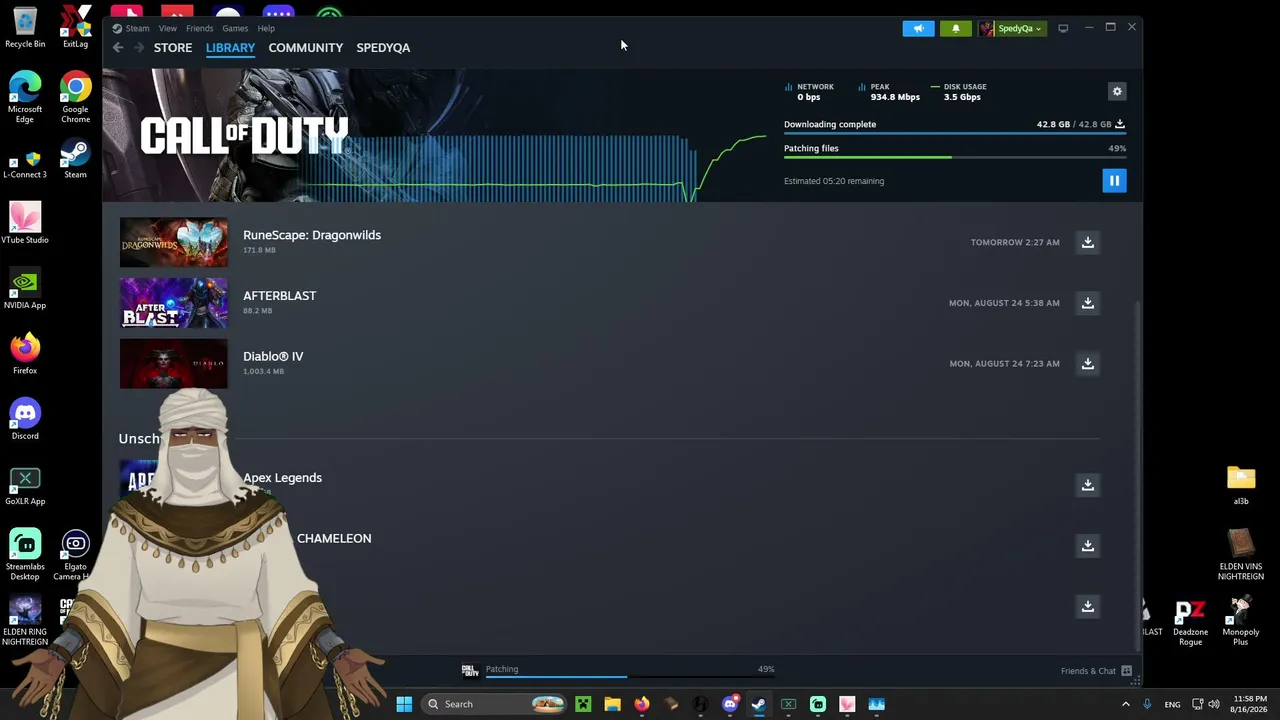Start the Diablo IV update download

tap(1088, 363)
